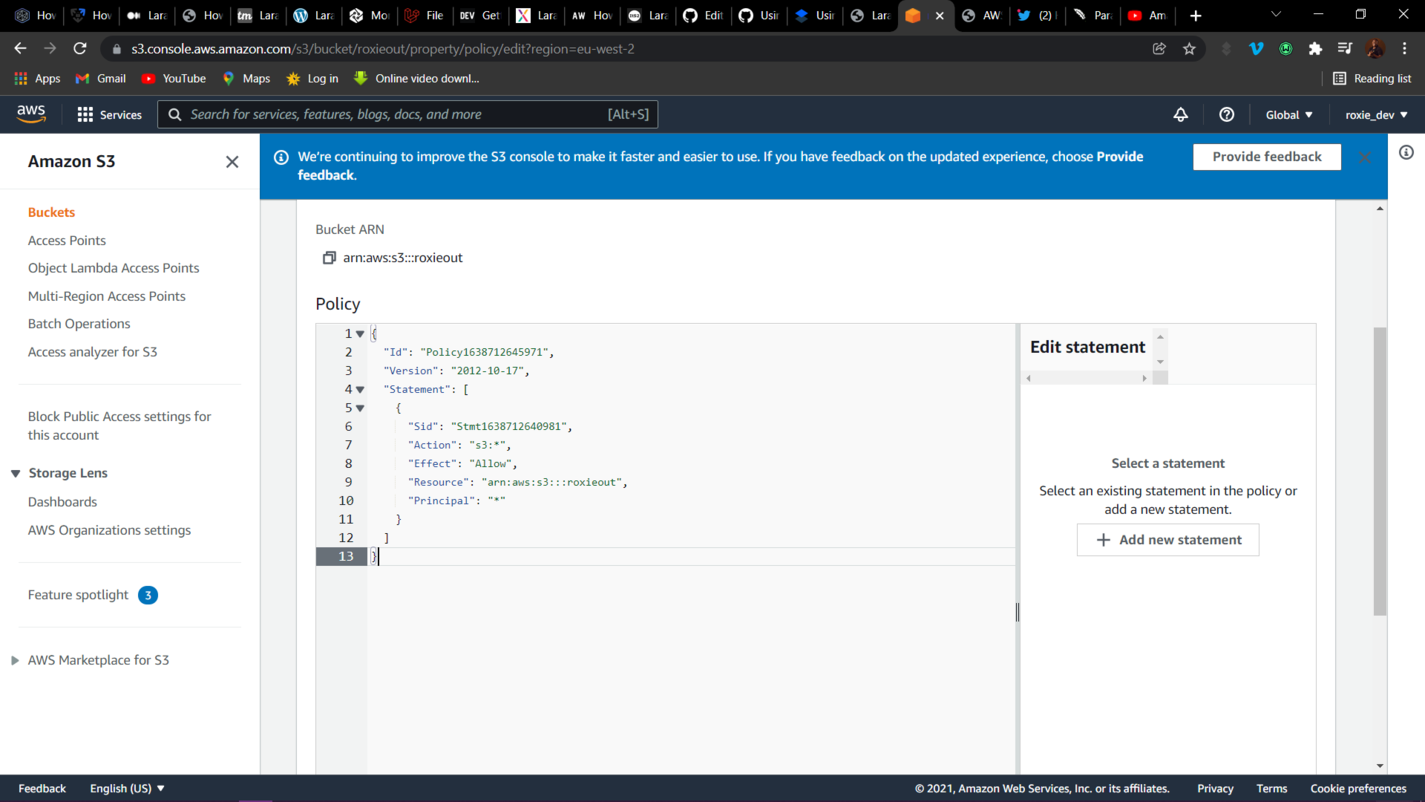Collapse the Storage Lens section
This screenshot has width=1425, height=802.
pyautogui.click(x=16, y=473)
